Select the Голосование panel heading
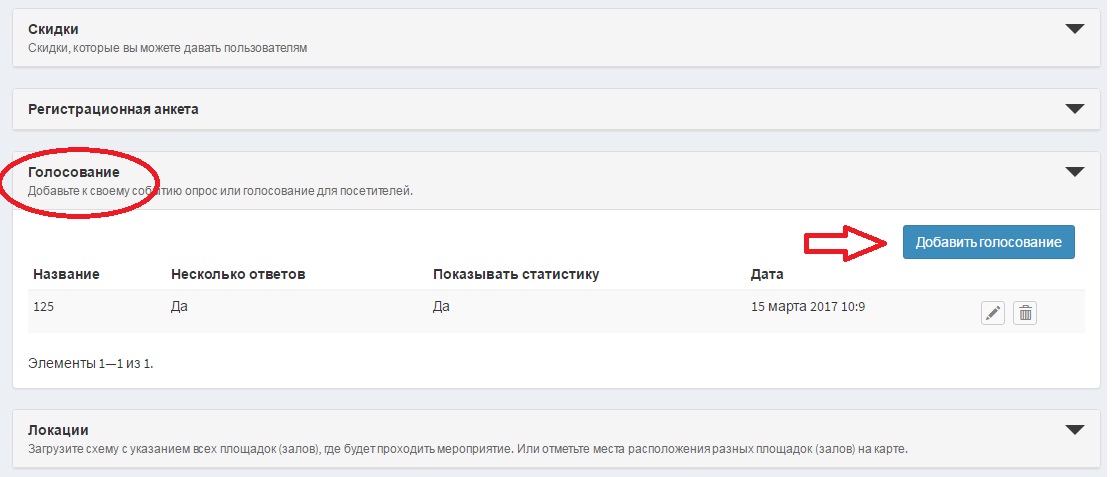 tap(73, 172)
